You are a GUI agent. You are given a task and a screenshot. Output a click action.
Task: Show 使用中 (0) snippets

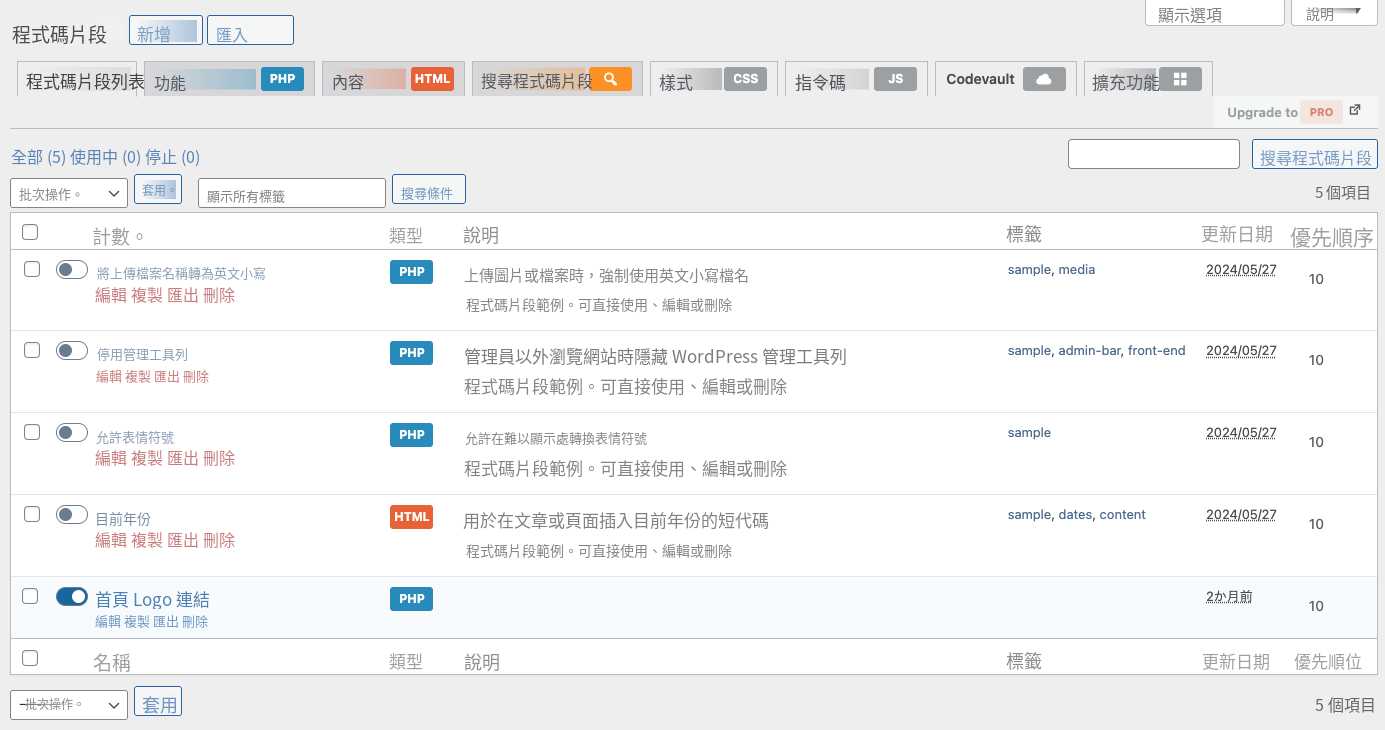pos(106,157)
